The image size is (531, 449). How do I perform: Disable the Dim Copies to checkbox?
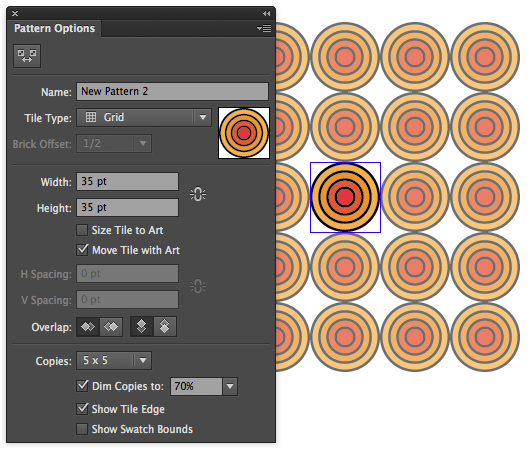82,386
